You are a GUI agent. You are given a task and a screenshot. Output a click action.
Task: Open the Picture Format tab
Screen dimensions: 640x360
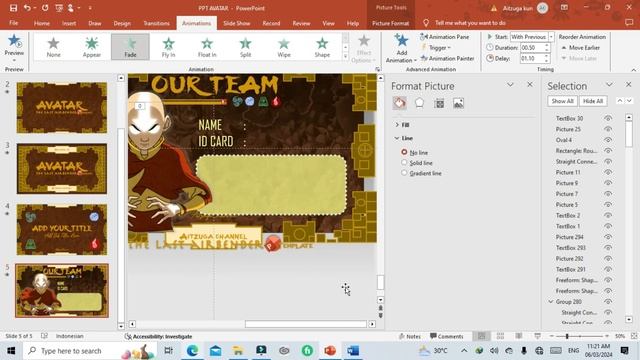[x=390, y=23]
